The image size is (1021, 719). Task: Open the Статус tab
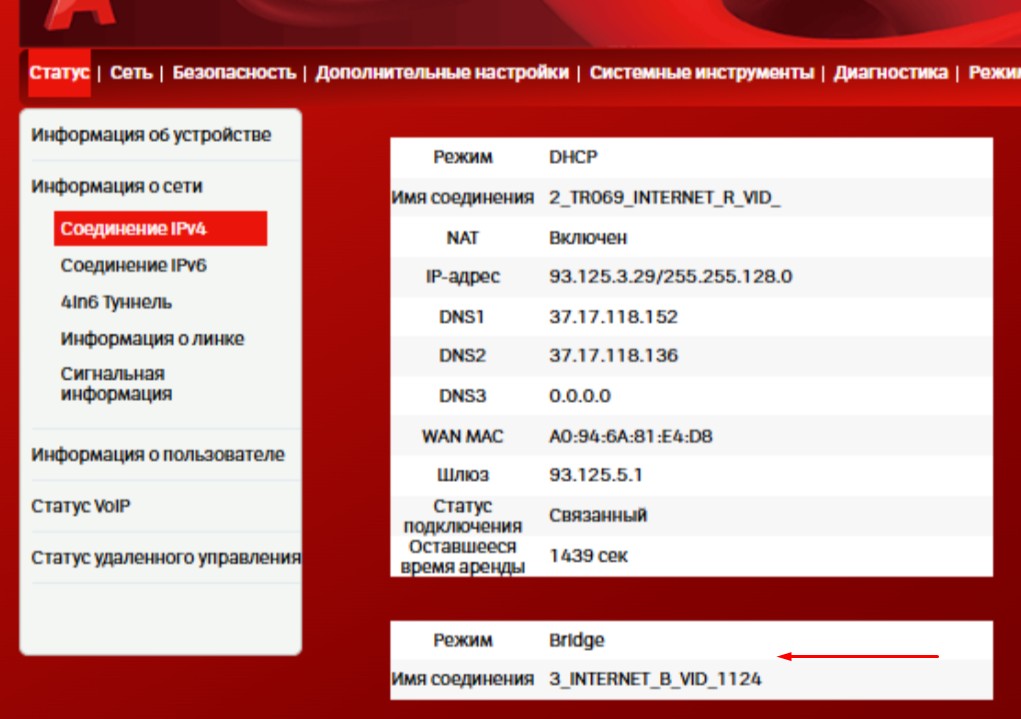click(x=59, y=73)
